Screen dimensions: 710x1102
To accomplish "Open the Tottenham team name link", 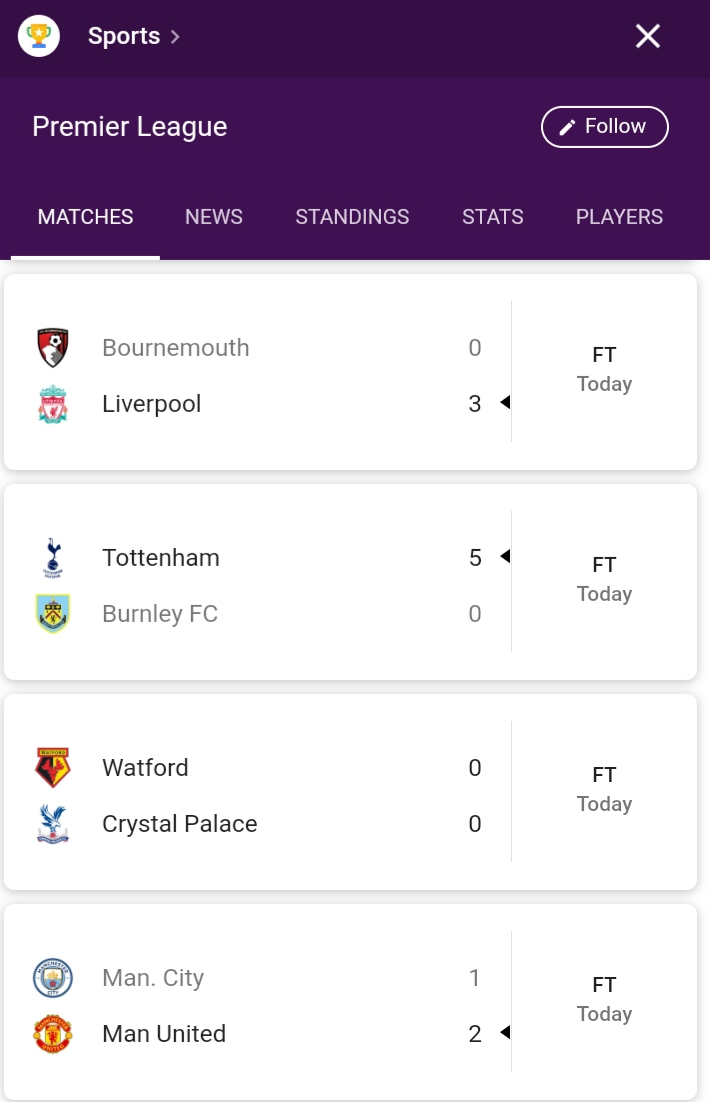I will (161, 558).
